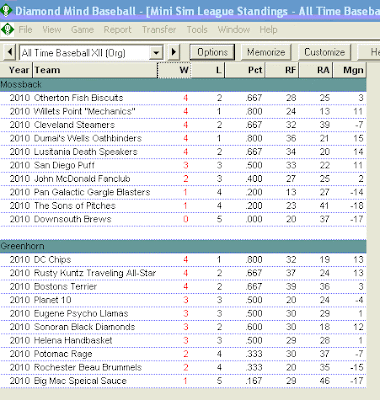Select Rochester Beau Brummels team
Image resolution: width=380 pixels, height=400 pixels.
pyautogui.click(x=183, y=368)
